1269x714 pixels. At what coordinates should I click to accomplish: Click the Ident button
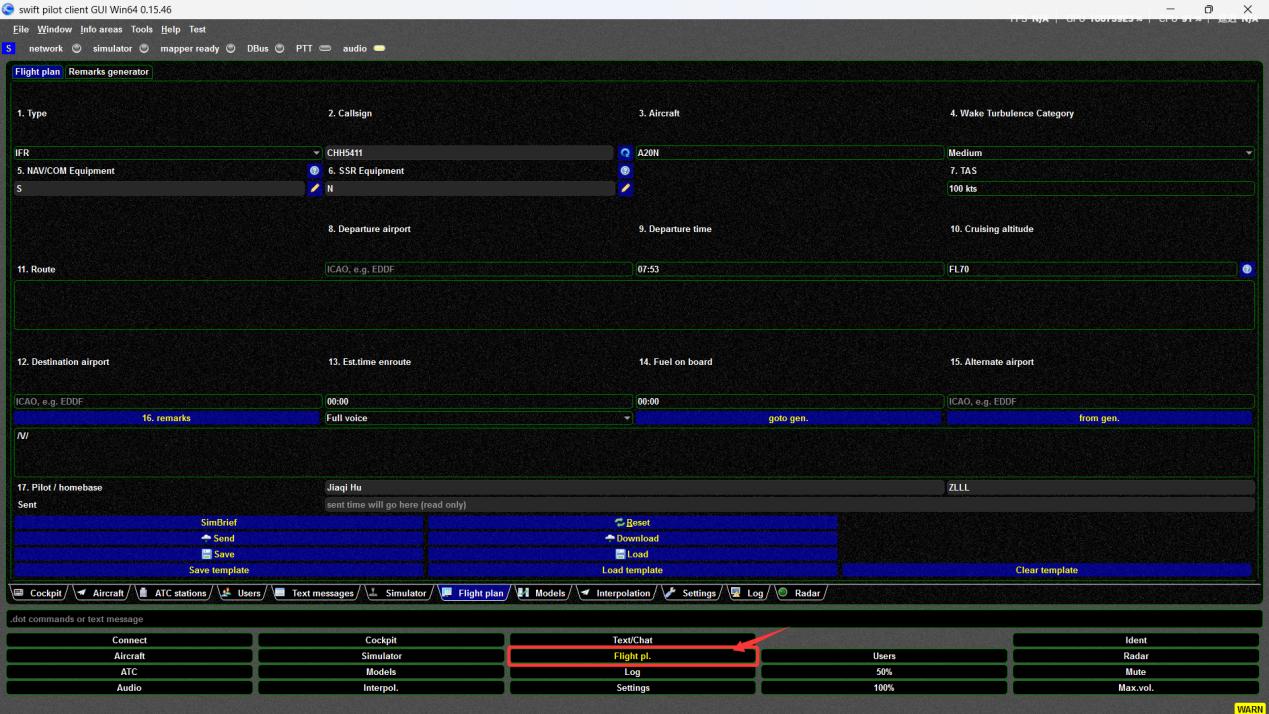coord(1136,640)
